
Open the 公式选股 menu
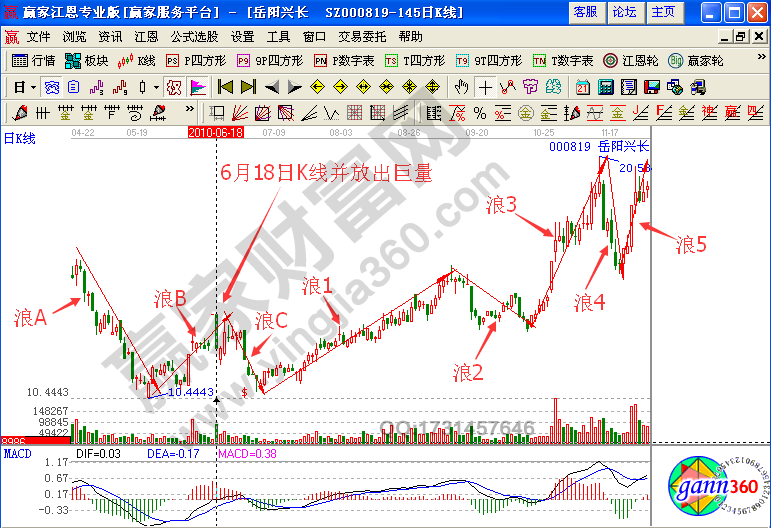click(x=194, y=36)
